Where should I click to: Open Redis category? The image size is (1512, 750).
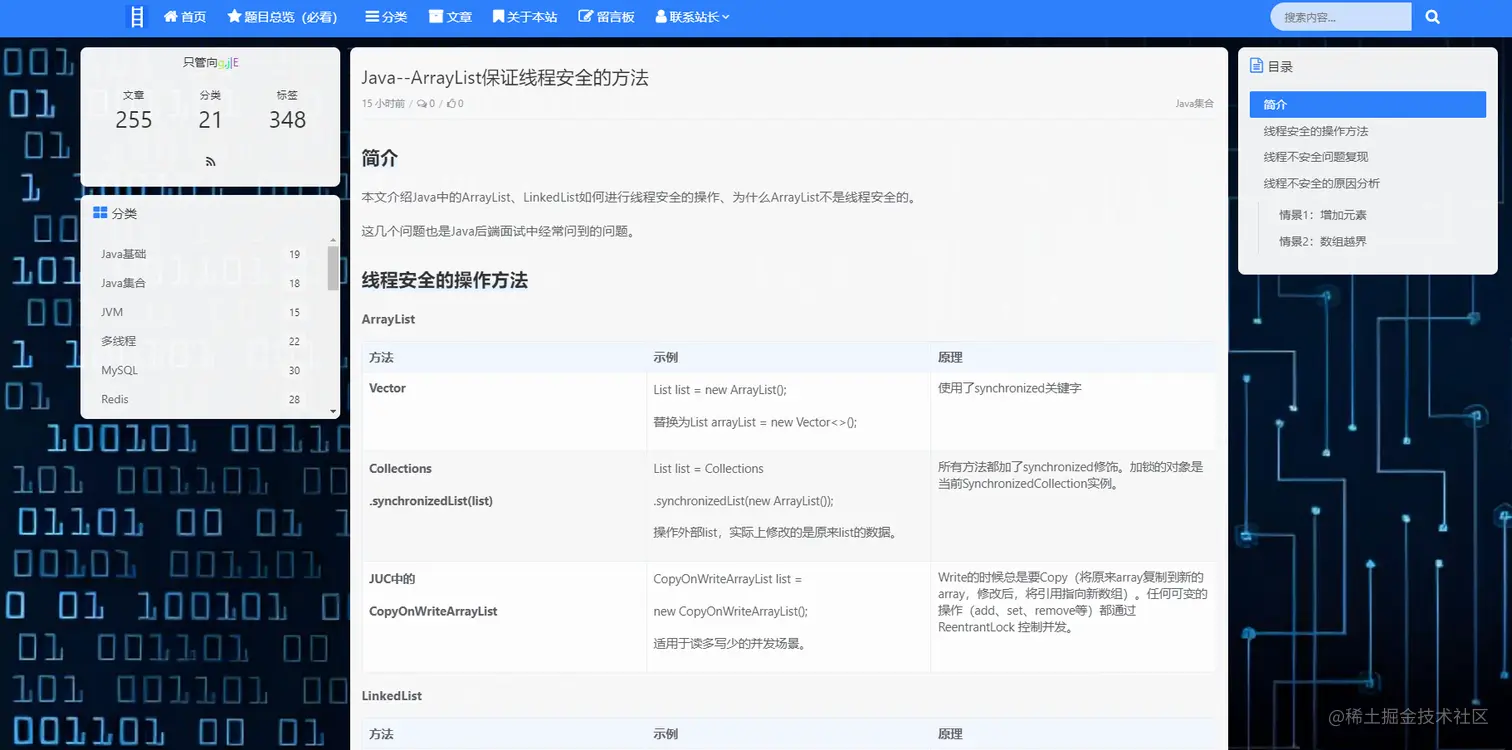[115, 399]
